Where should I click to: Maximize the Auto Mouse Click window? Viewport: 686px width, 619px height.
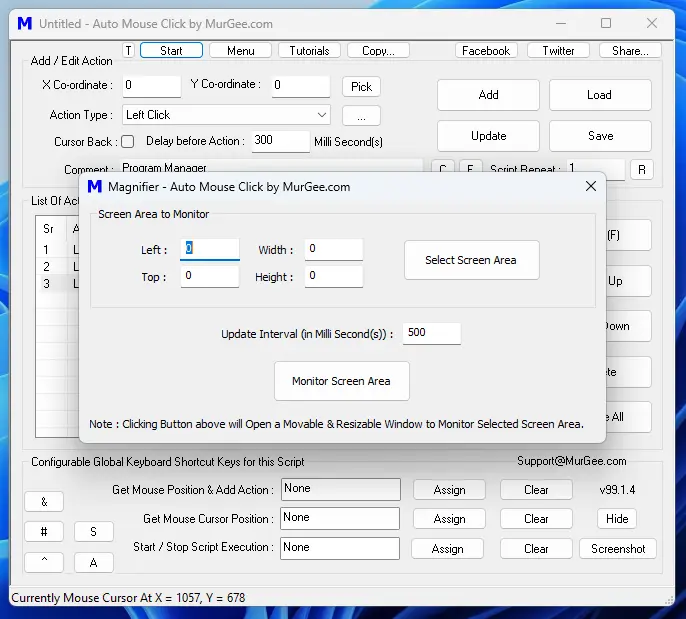pos(606,23)
